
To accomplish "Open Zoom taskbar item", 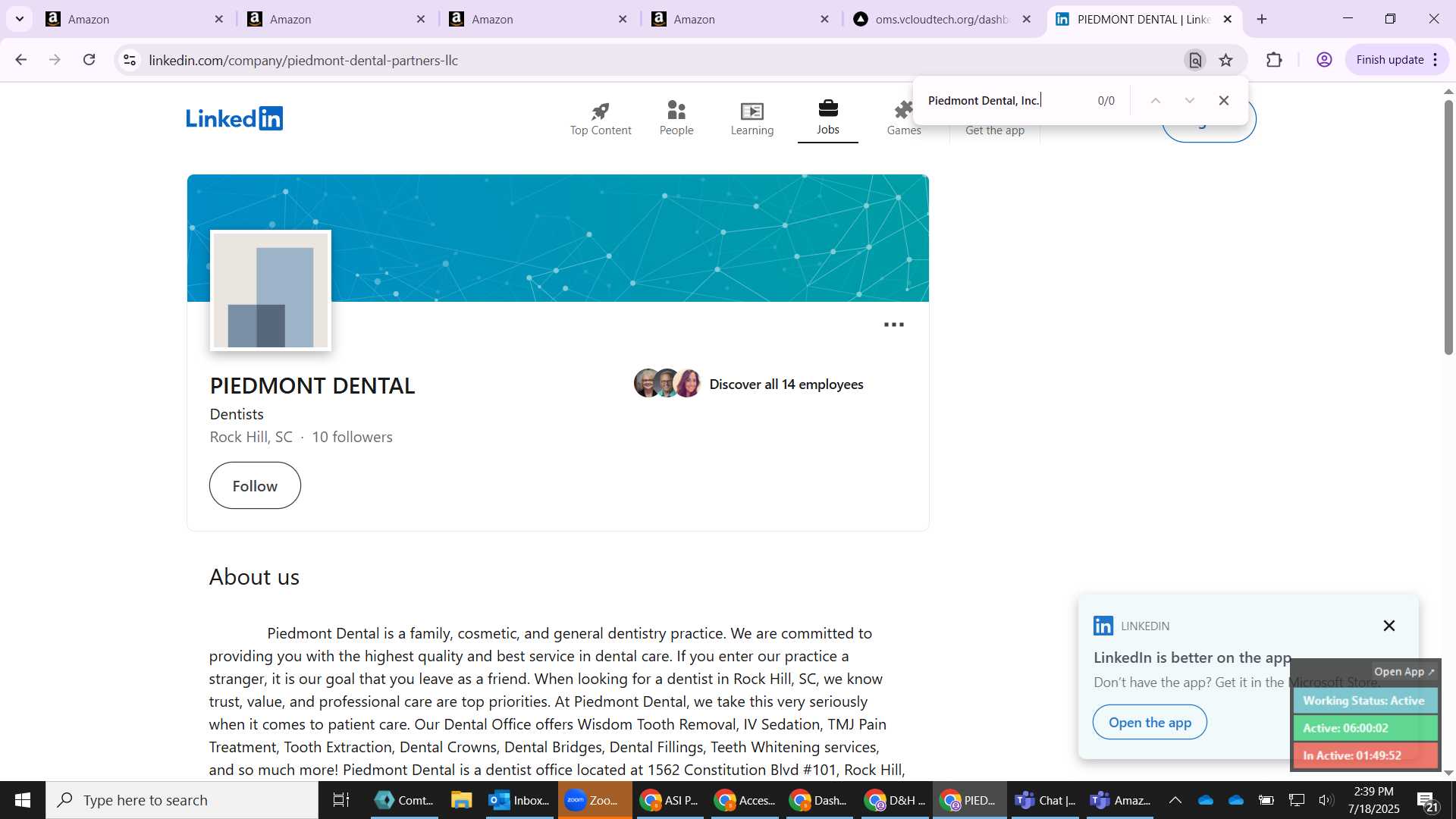I will coord(595,800).
